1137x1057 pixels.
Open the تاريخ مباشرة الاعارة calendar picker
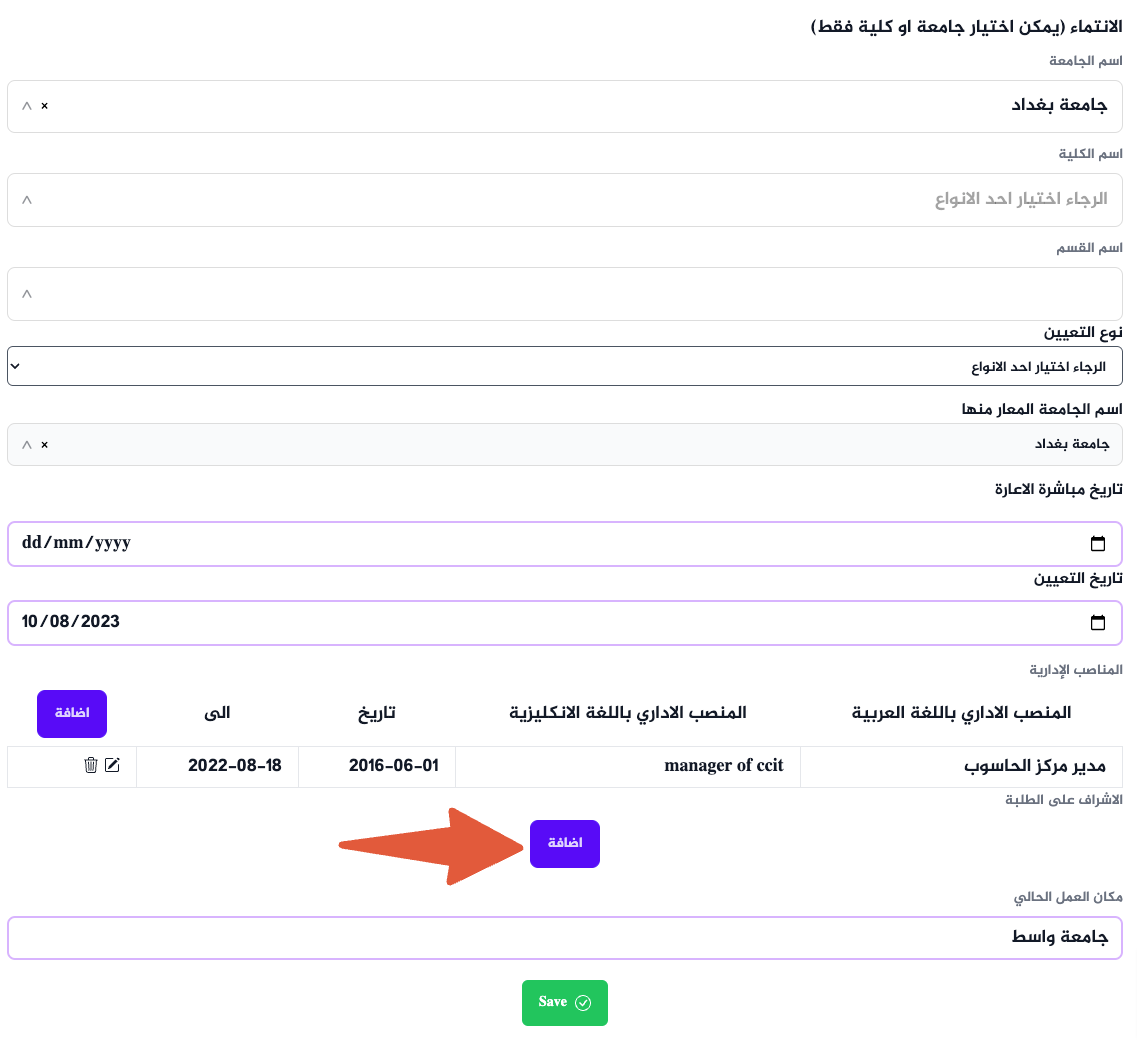[x=1098, y=543]
